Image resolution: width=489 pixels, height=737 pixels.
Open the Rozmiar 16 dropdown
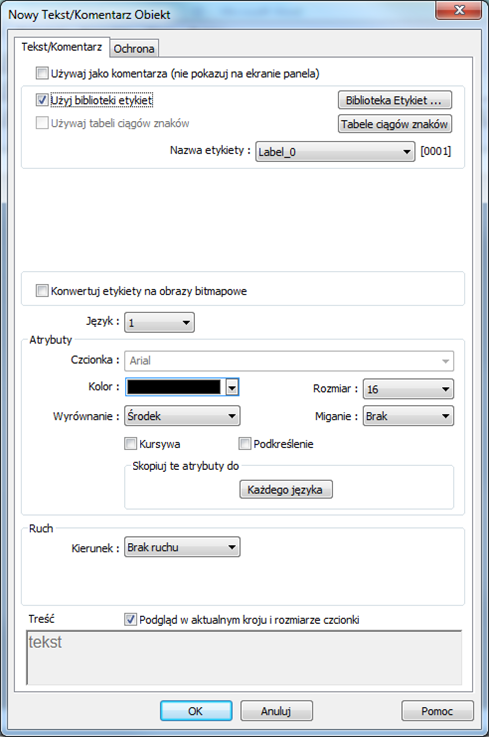click(408, 389)
